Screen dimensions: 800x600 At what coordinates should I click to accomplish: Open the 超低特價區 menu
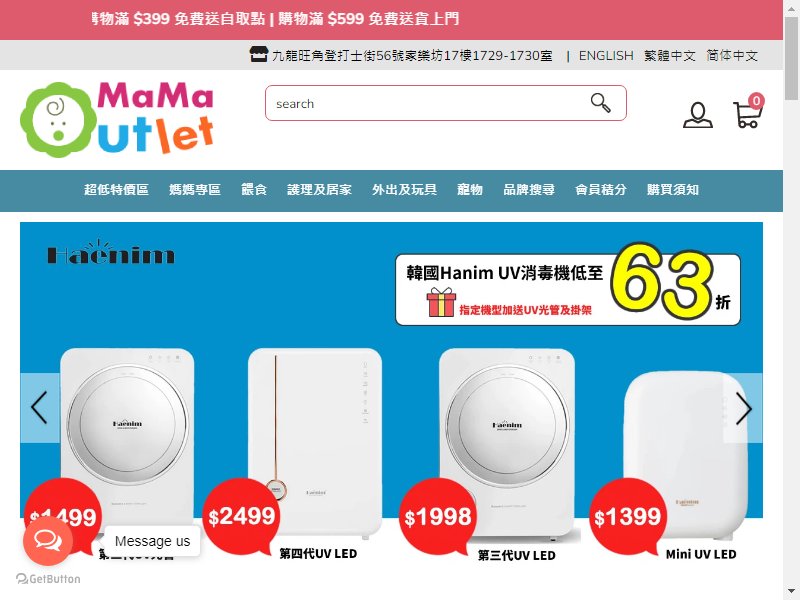tap(116, 190)
